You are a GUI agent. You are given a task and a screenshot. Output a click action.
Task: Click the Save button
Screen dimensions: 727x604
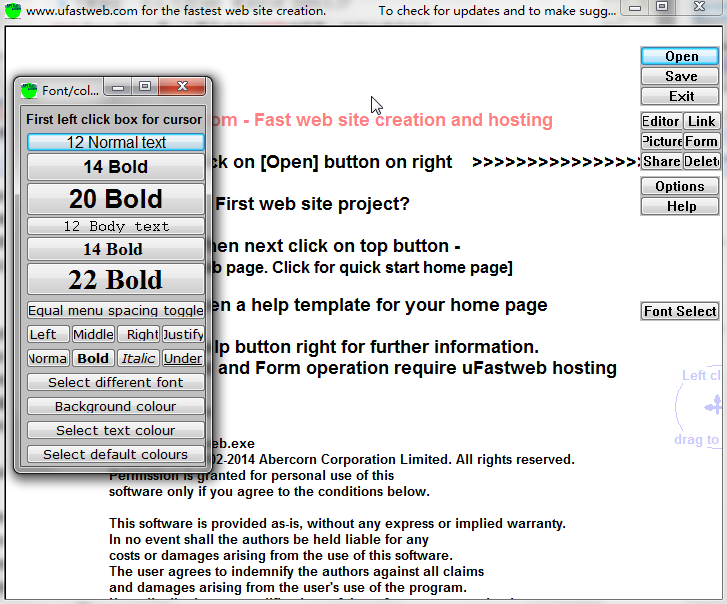click(680, 76)
